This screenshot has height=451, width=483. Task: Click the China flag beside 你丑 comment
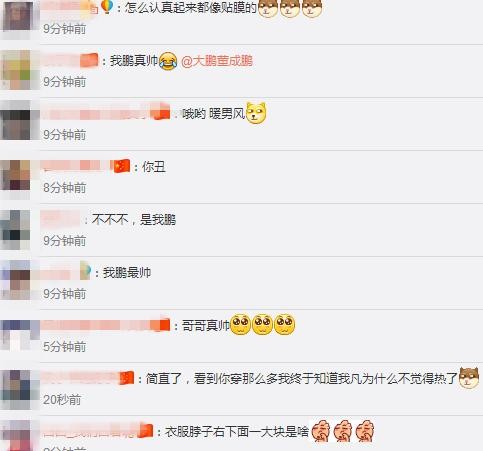point(122,166)
